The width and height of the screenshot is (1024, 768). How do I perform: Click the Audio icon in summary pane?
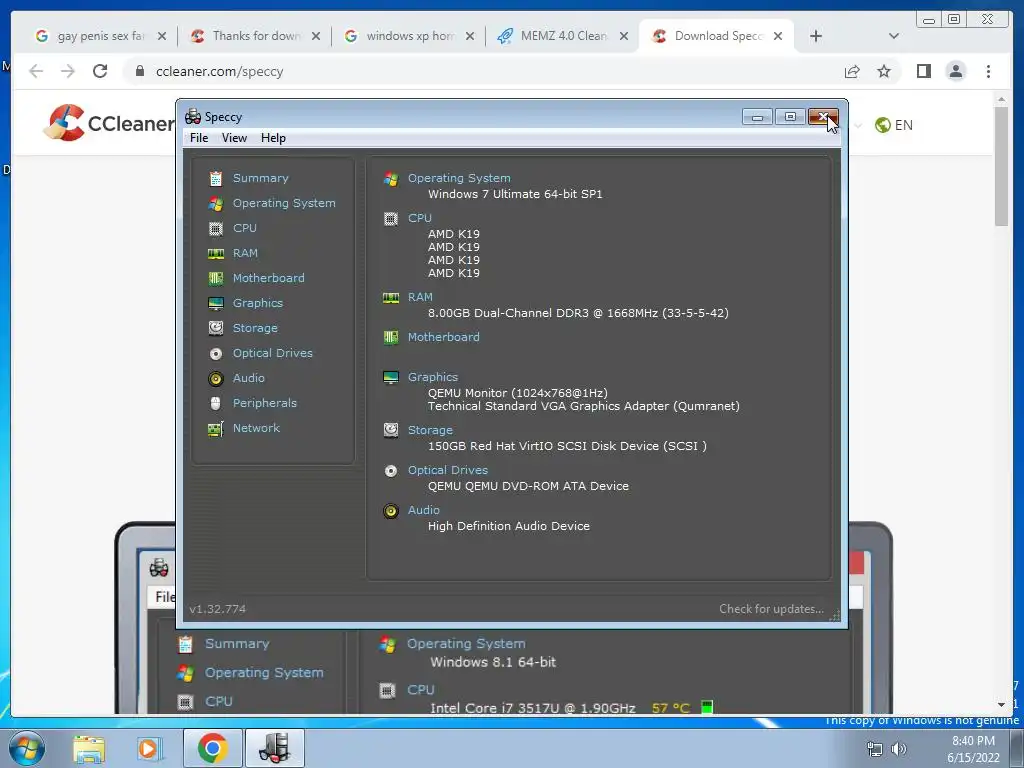pyautogui.click(x=391, y=511)
